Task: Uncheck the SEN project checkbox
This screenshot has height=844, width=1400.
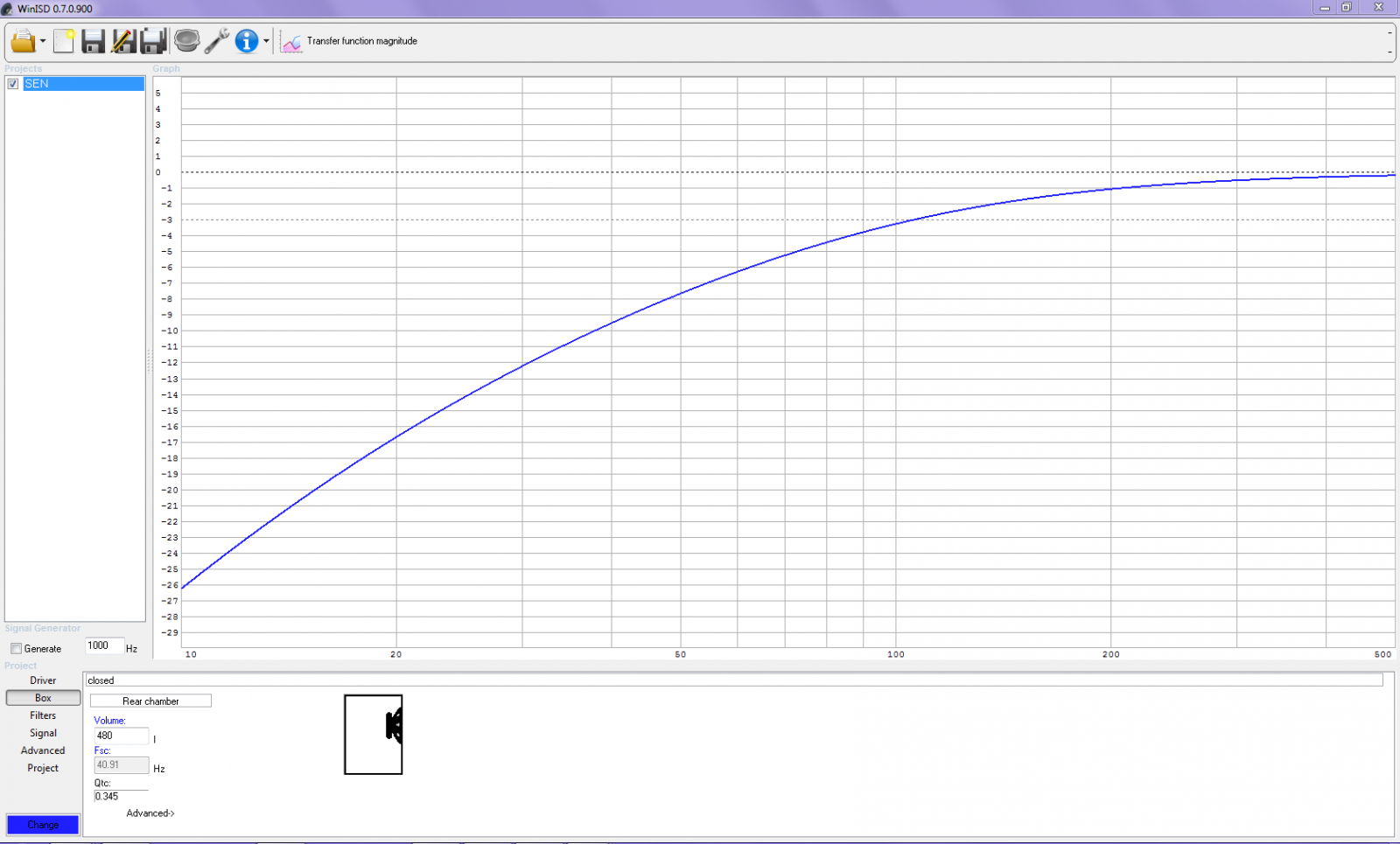Action: 13,84
